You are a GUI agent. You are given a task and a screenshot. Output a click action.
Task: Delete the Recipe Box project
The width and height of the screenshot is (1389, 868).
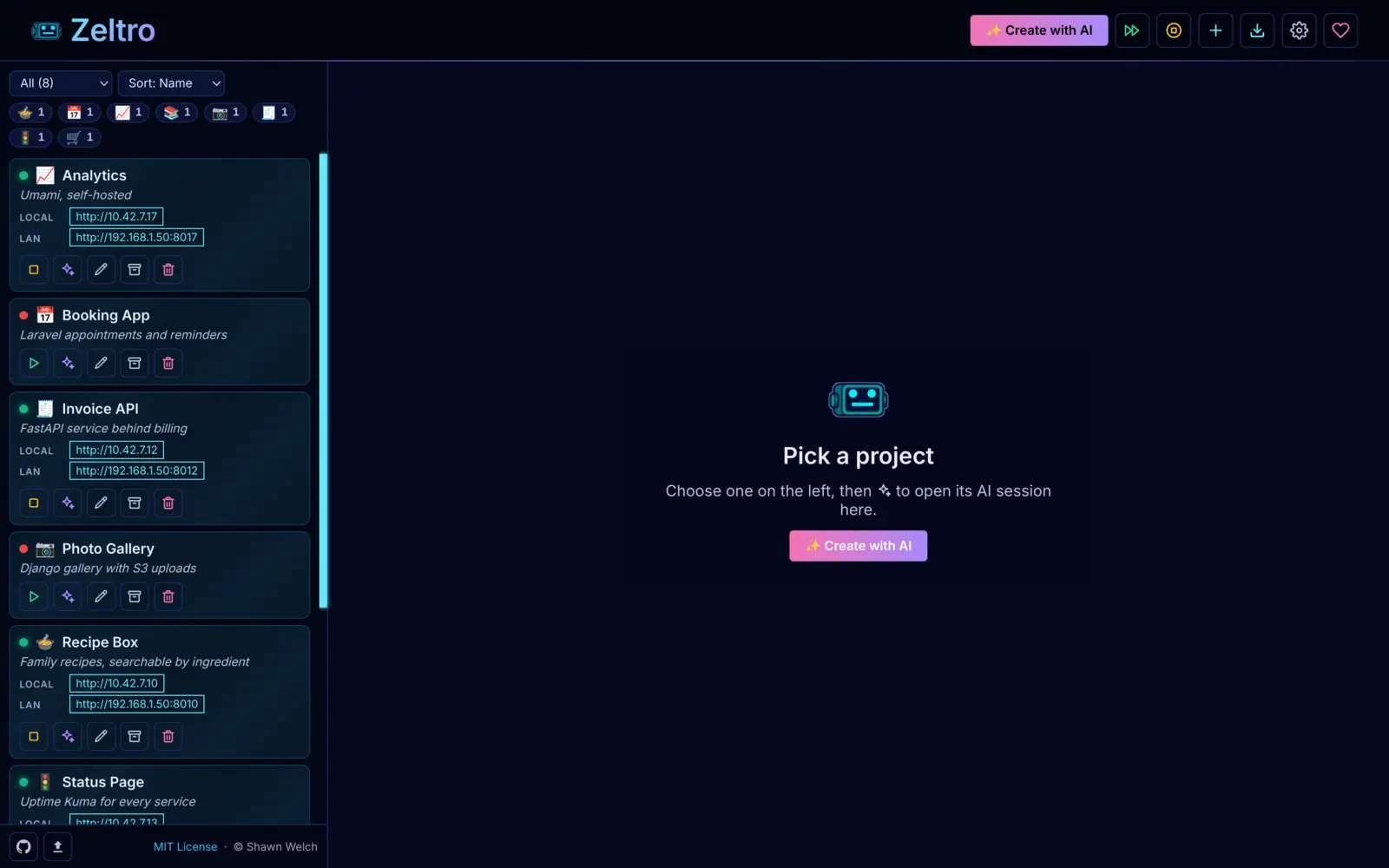click(x=168, y=737)
